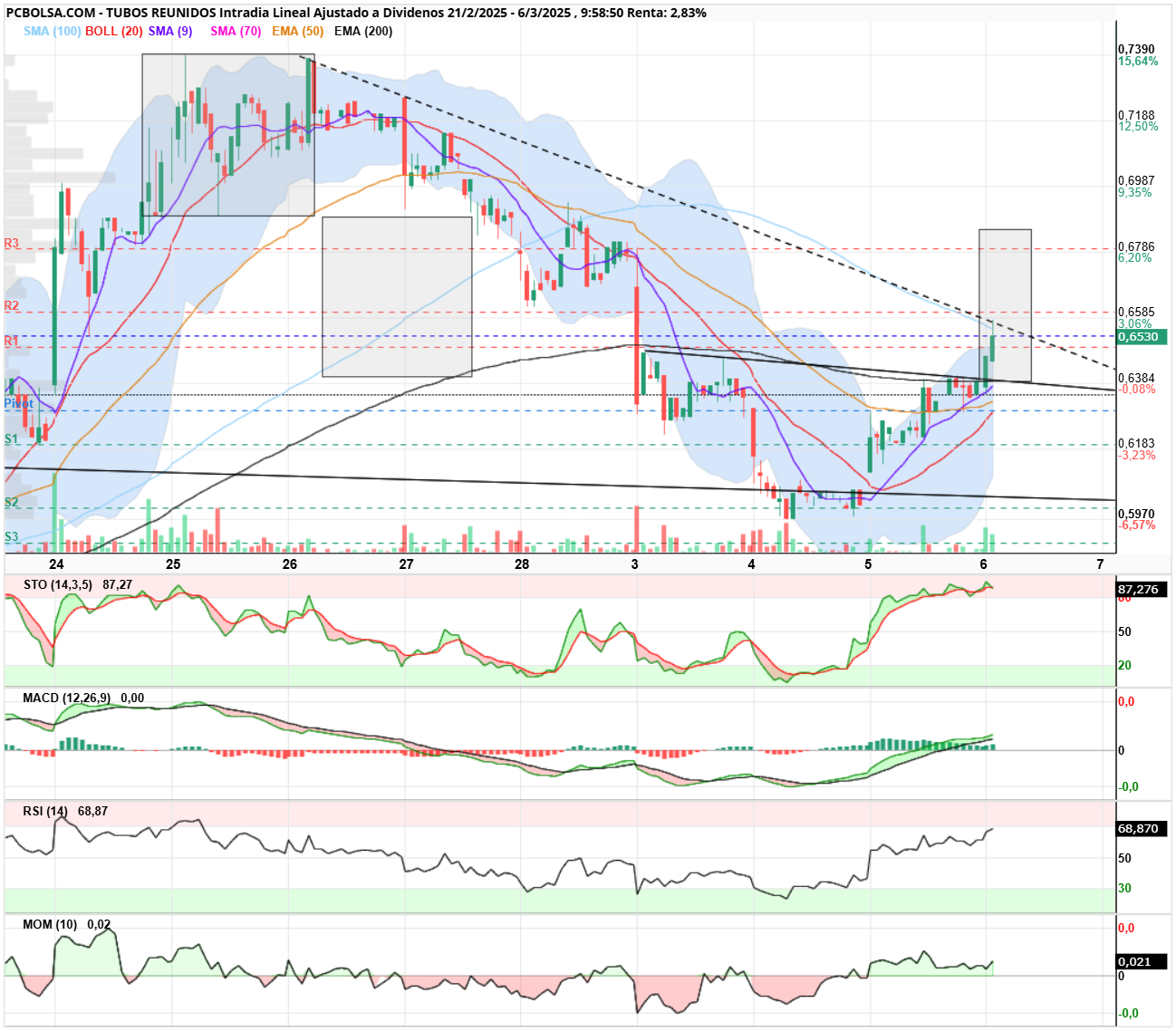The height and width of the screenshot is (1031, 1176).
Task: Click the S1 support level label
Action: pos(12,439)
